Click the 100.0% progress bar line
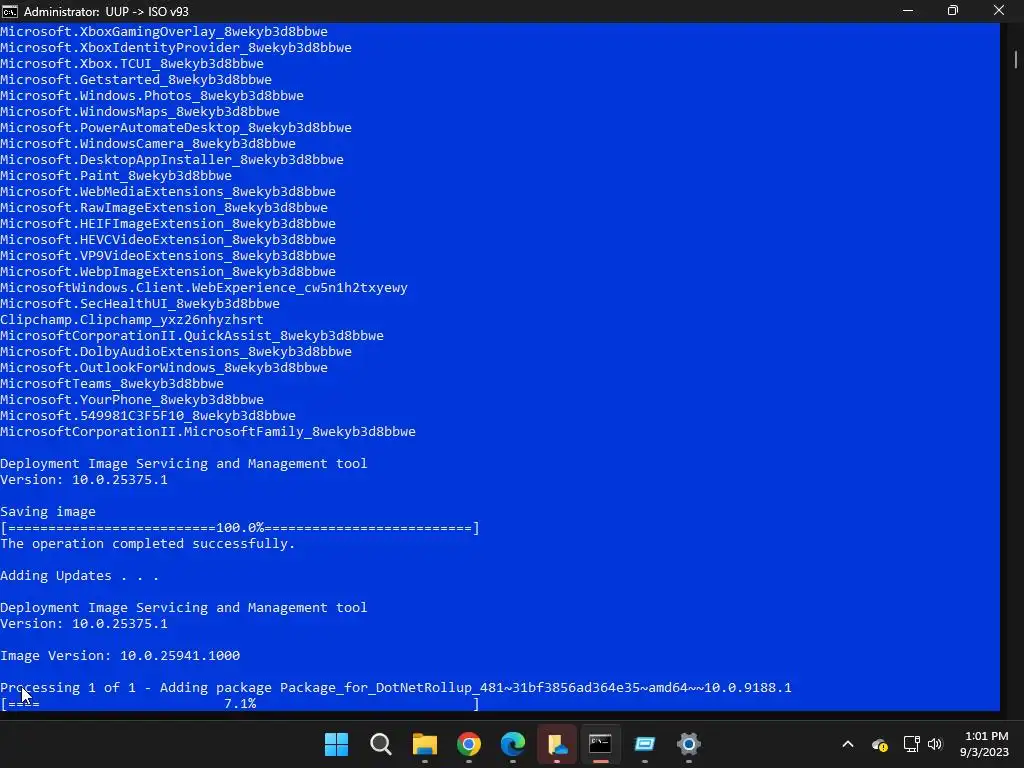Viewport: 1024px width, 768px height. 240,528
